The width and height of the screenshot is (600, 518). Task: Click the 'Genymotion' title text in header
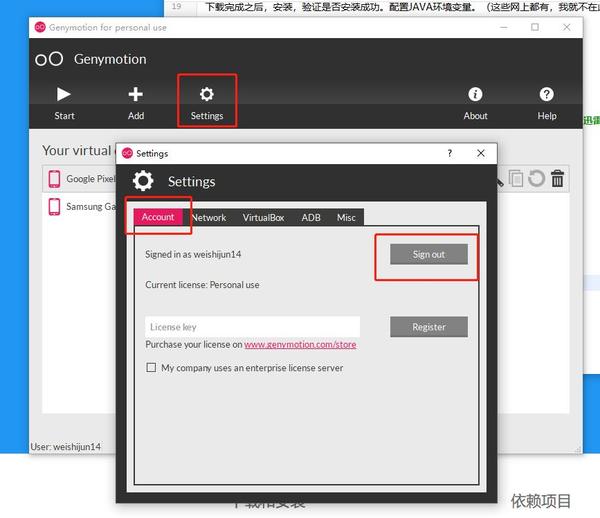click(x=110, y=59)
